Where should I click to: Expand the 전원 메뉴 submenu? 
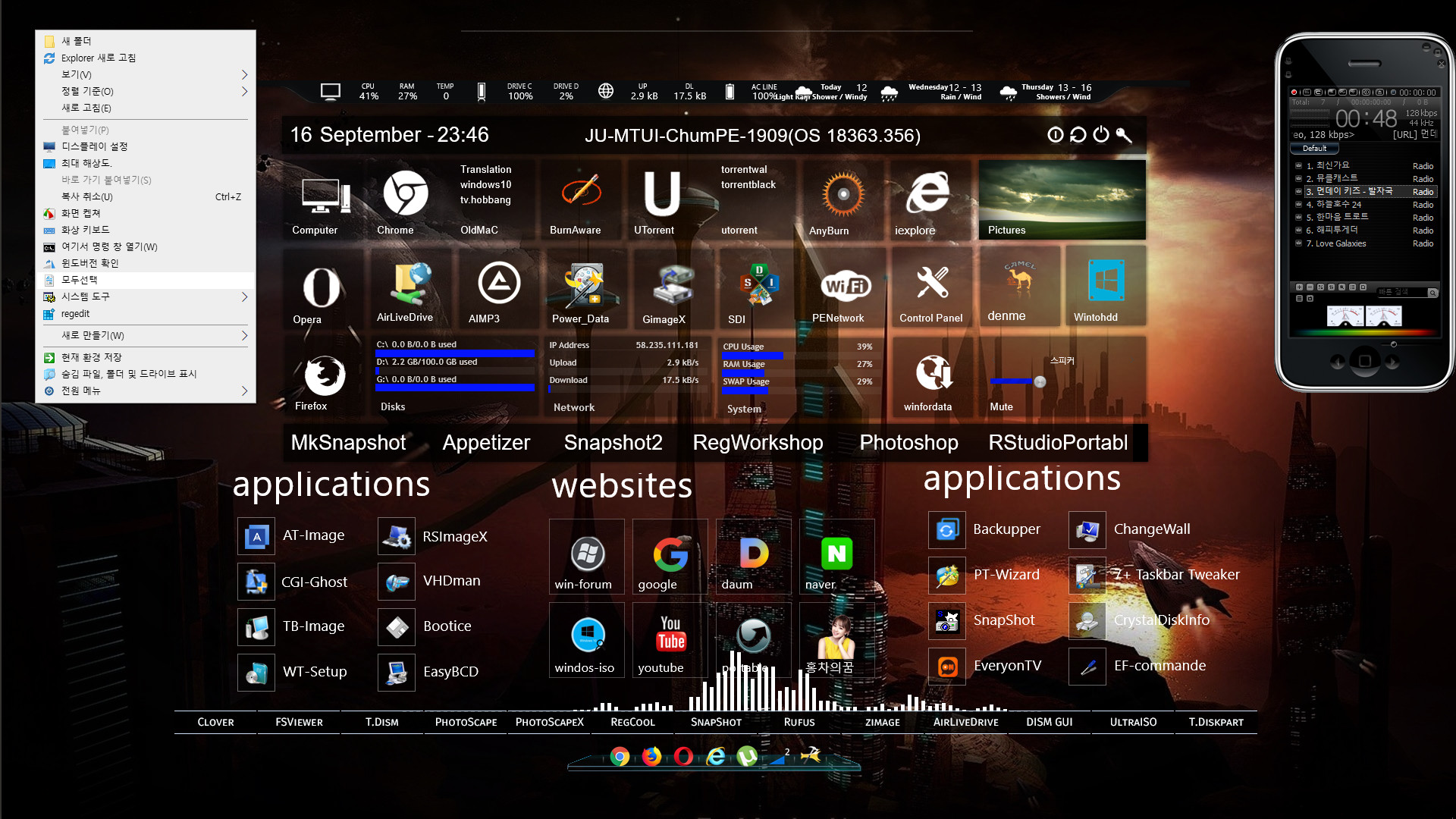pyautogui.click(x=146, y=391)
